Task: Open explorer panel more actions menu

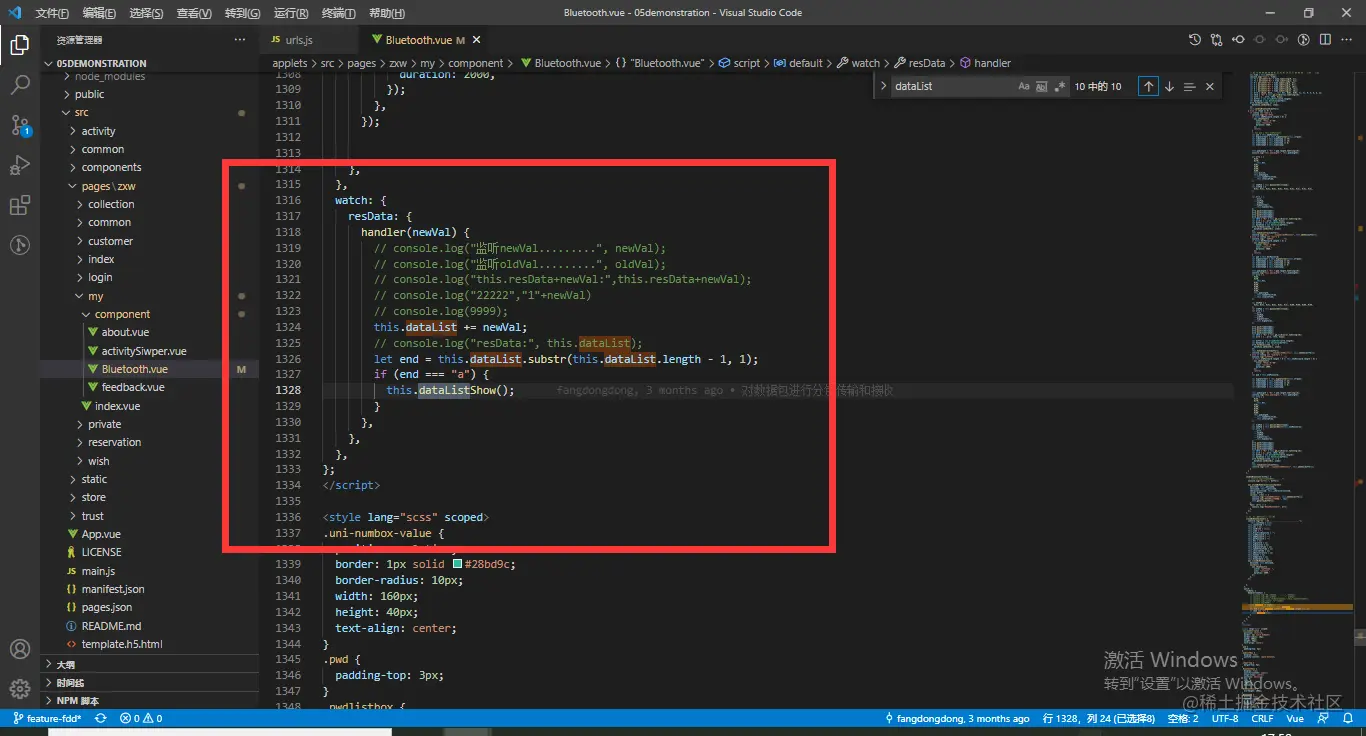Action: 239,40
